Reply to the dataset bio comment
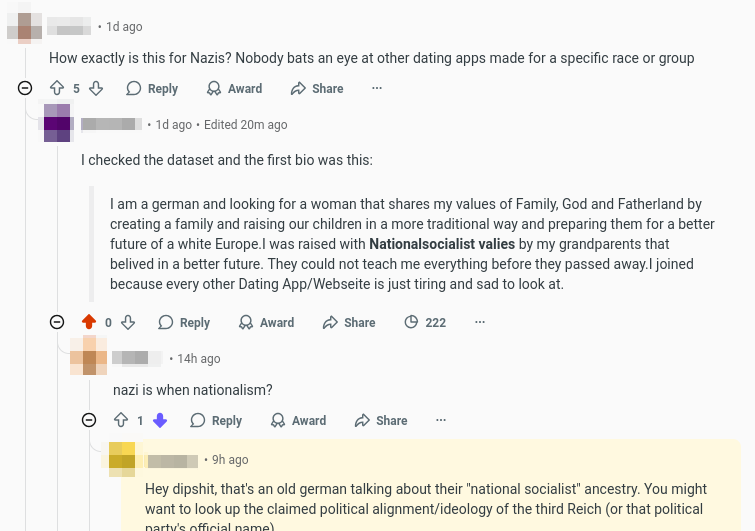Screen dimensions: 755x531 [184, 323]
